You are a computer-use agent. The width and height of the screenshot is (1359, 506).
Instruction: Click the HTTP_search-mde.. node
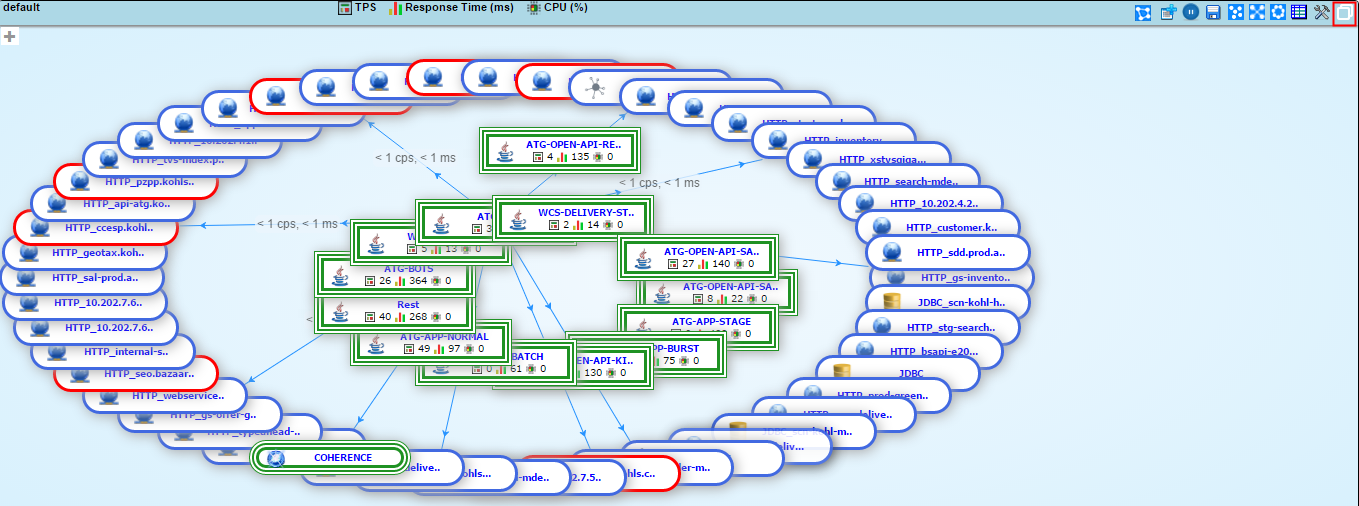(897, 182)
